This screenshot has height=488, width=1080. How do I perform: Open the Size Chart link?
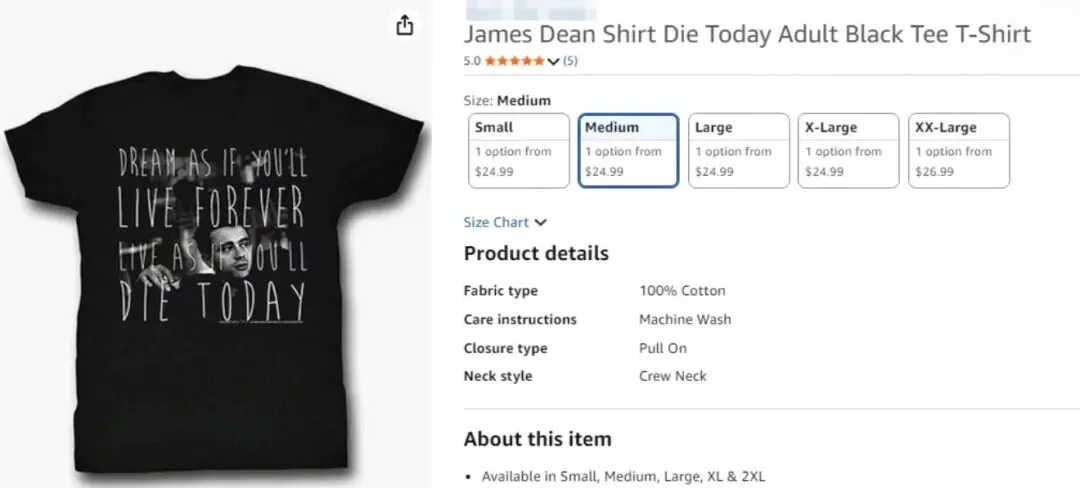click(x=496, y=222)
